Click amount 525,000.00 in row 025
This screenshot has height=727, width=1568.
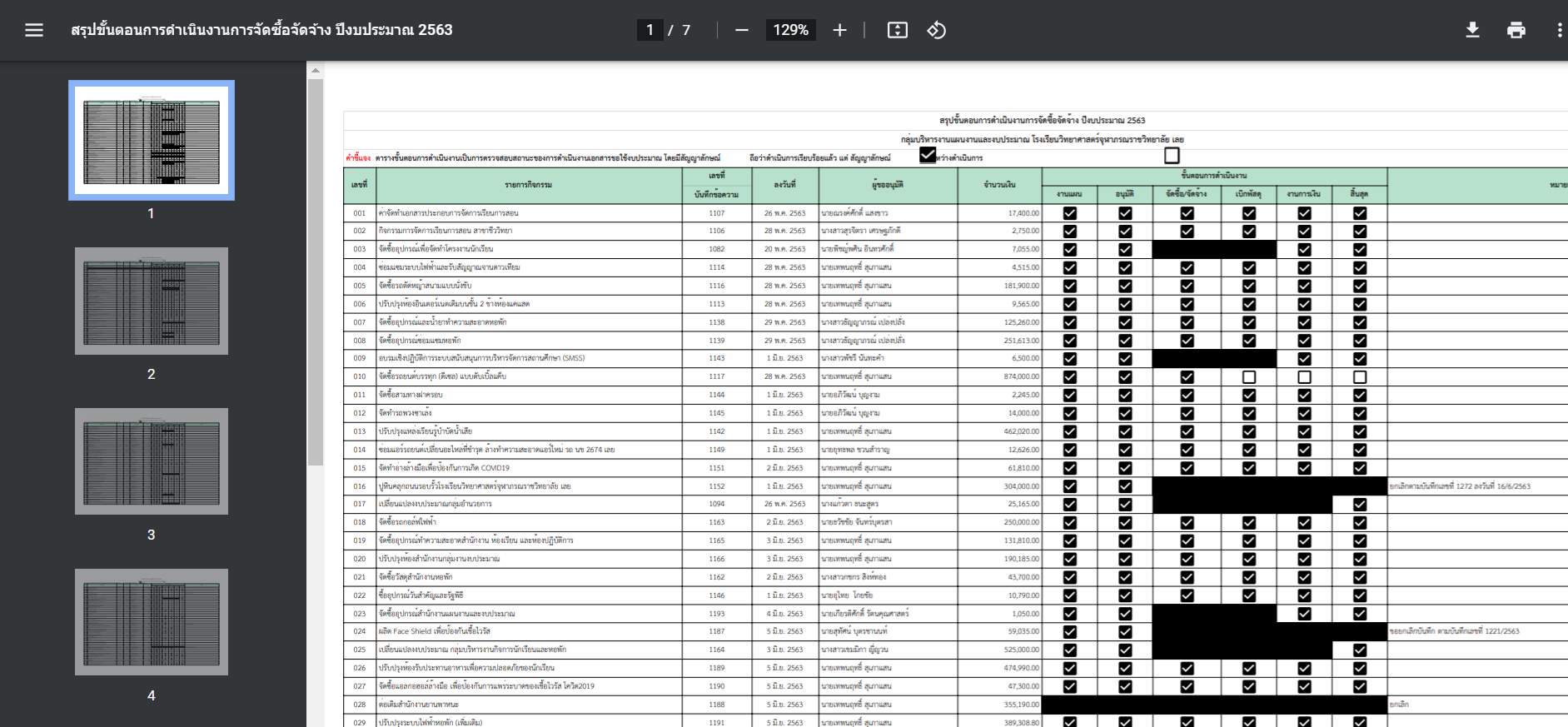[1021, 650]
